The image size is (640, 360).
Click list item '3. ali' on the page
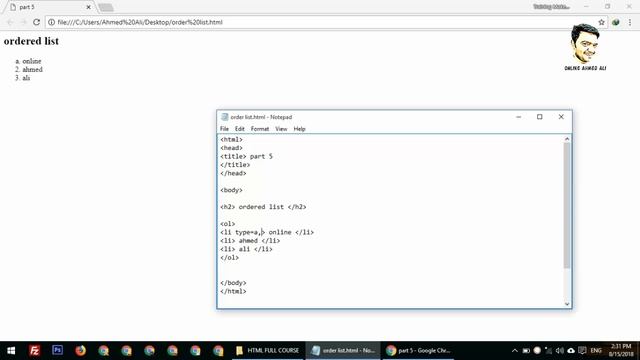tap(22, 78)
